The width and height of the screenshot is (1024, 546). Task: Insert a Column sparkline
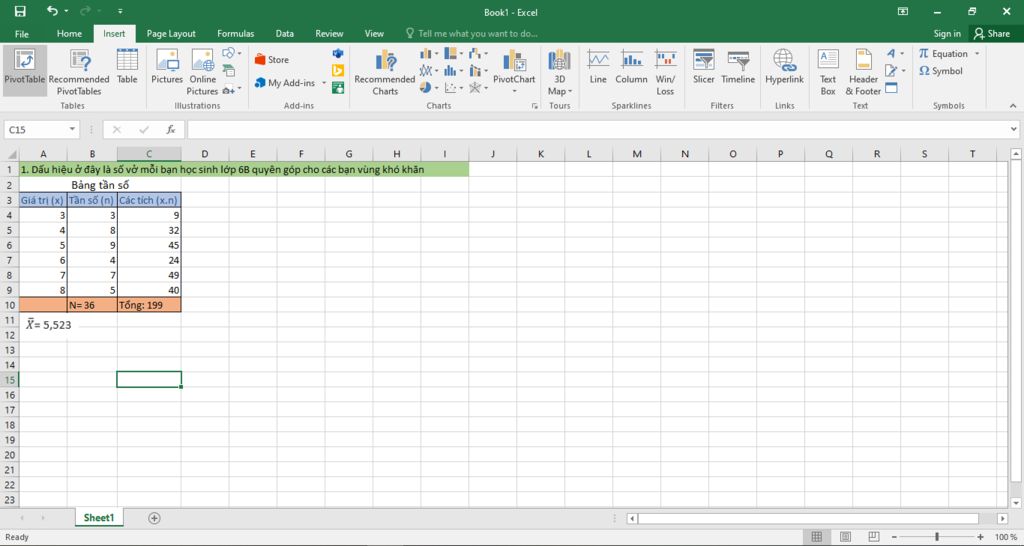click(x=632, y=67)
